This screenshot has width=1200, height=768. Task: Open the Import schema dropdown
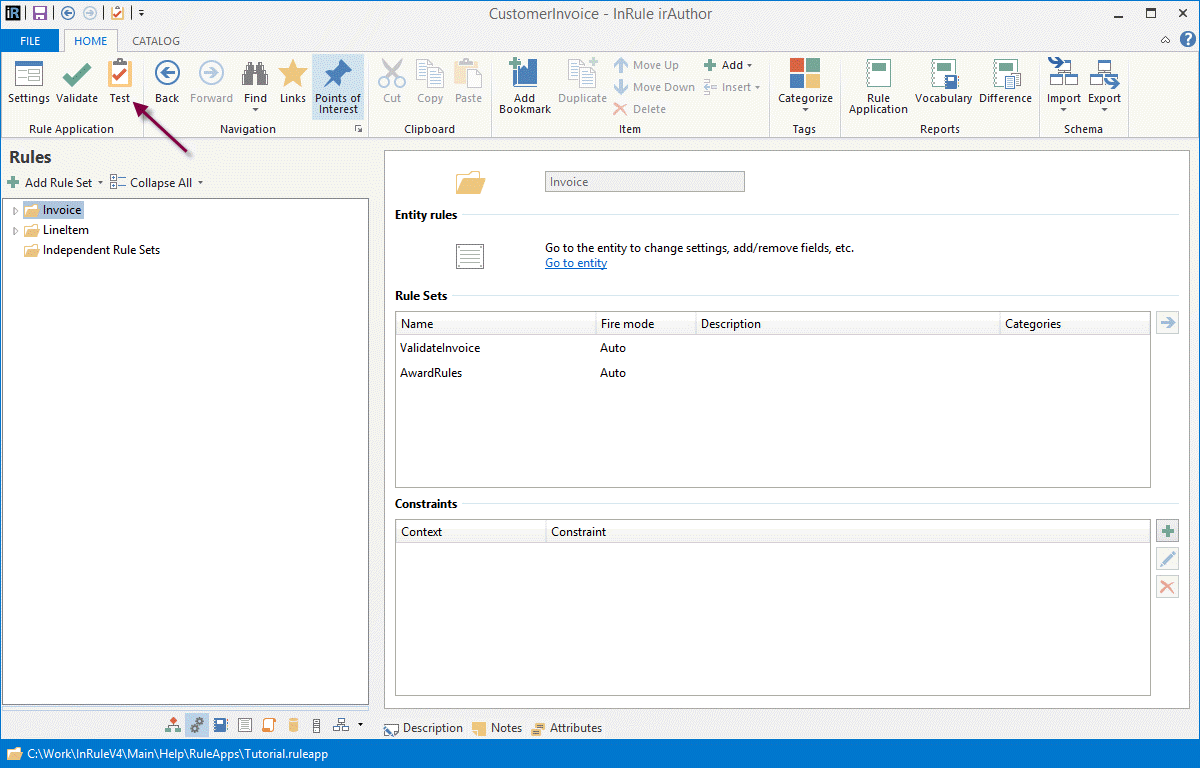[1063, 85]
